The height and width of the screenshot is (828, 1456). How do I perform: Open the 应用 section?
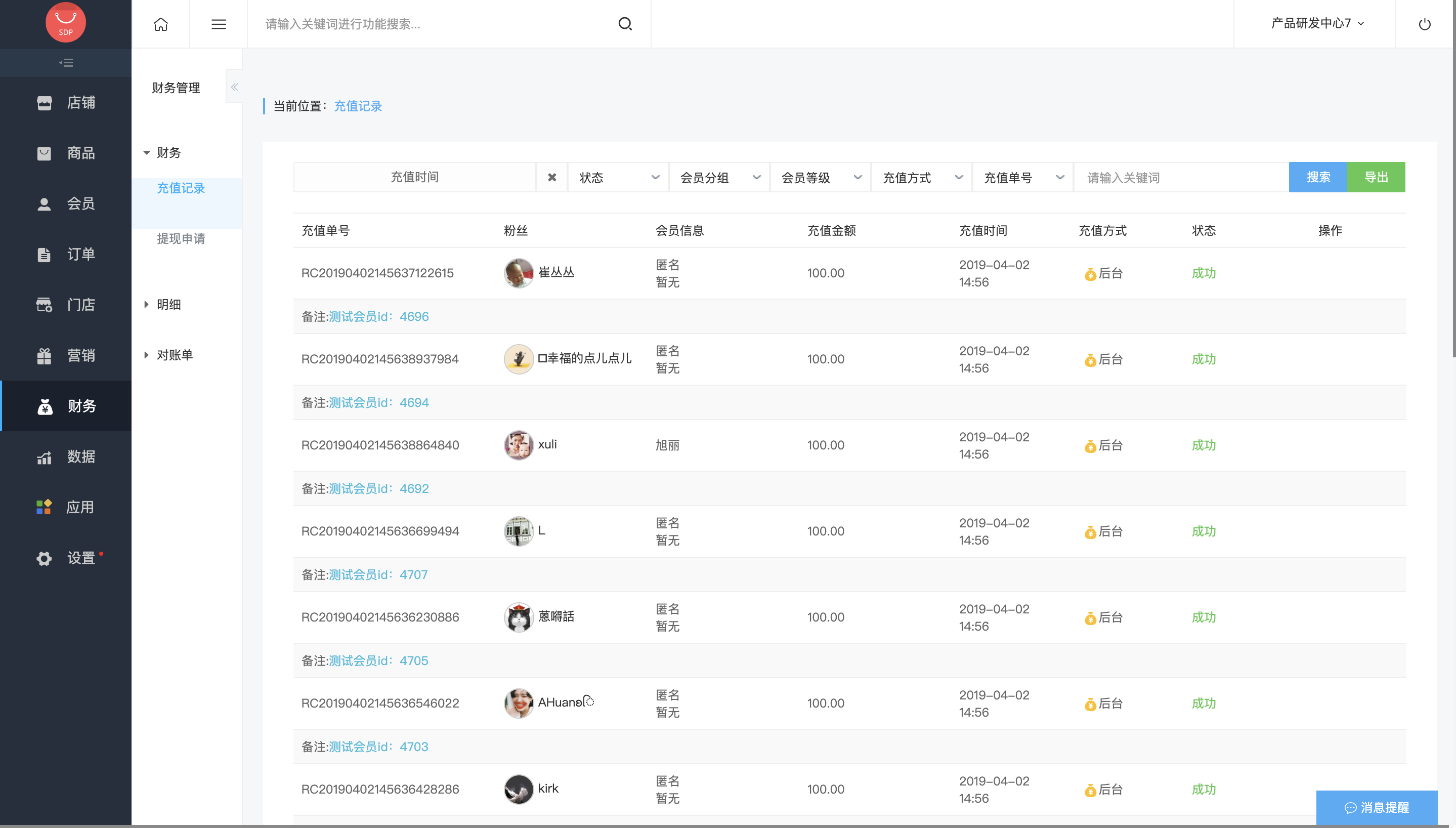pos(66,507)
